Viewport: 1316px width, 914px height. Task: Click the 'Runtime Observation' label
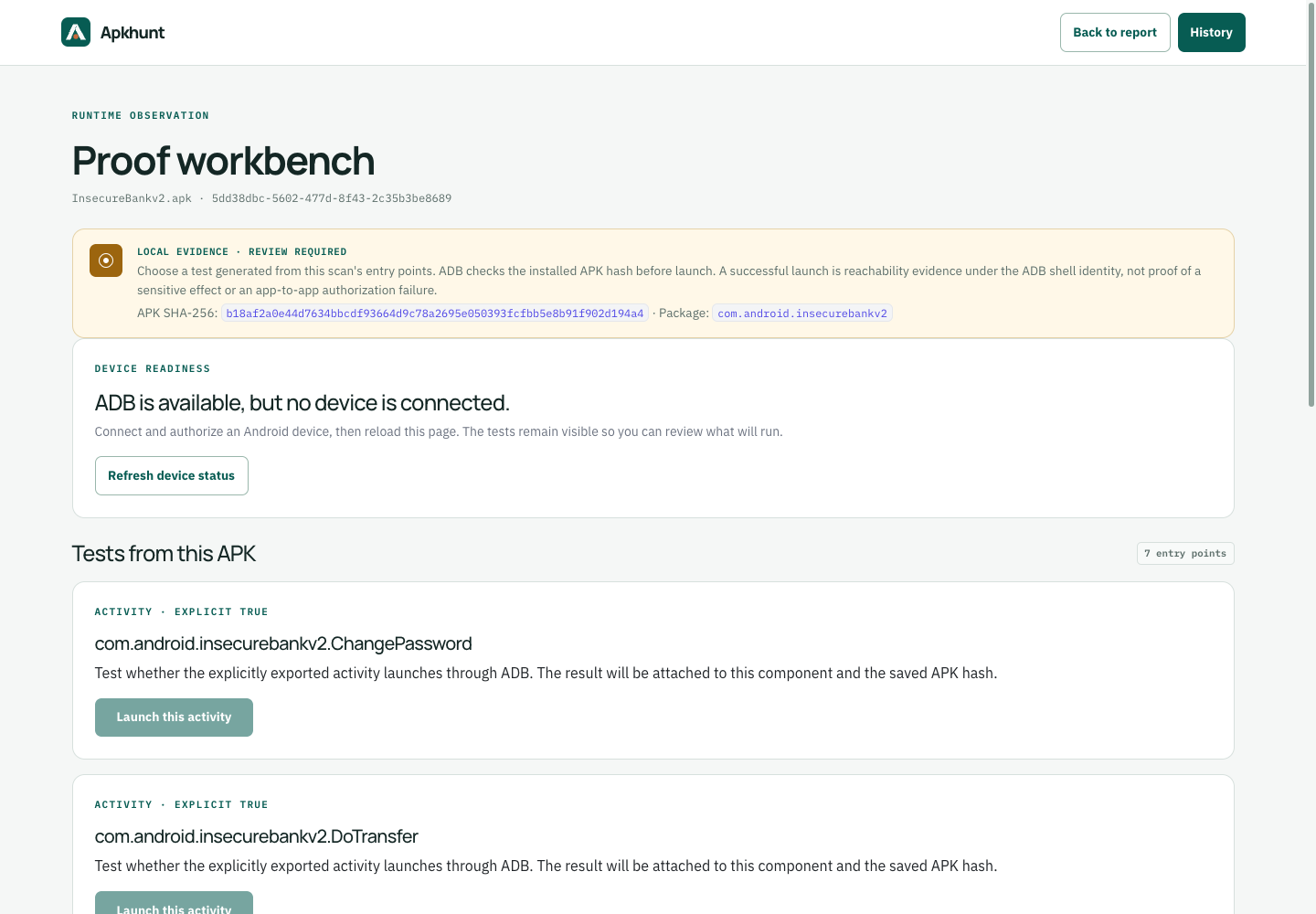(141, 115)
